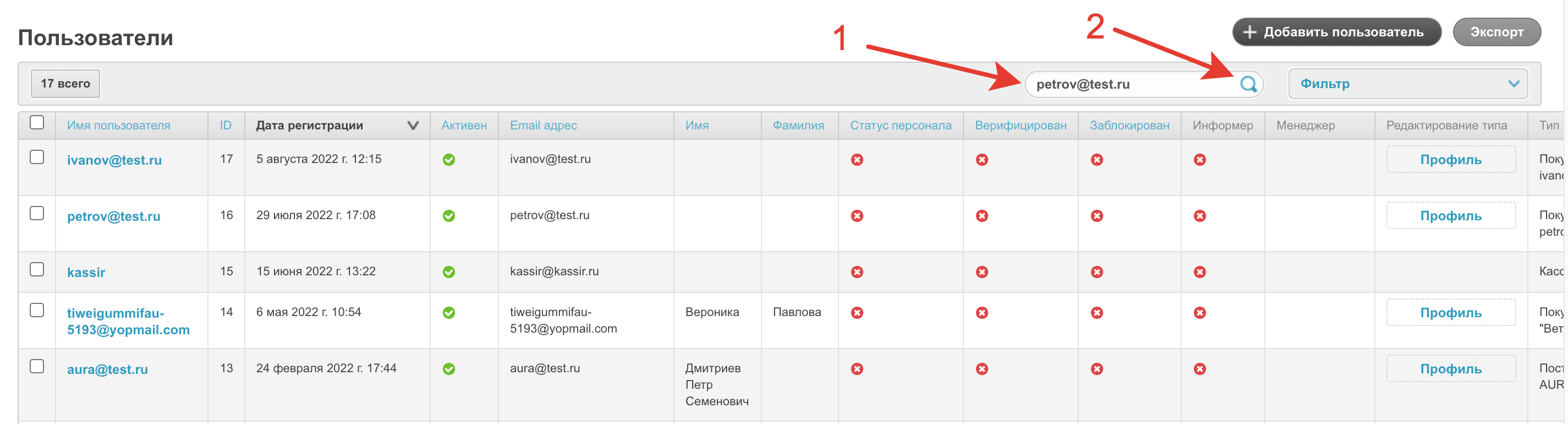Screen dimensions: 1568x424
Task: Click red staff status icon for kassir
Action: (857, 271)
